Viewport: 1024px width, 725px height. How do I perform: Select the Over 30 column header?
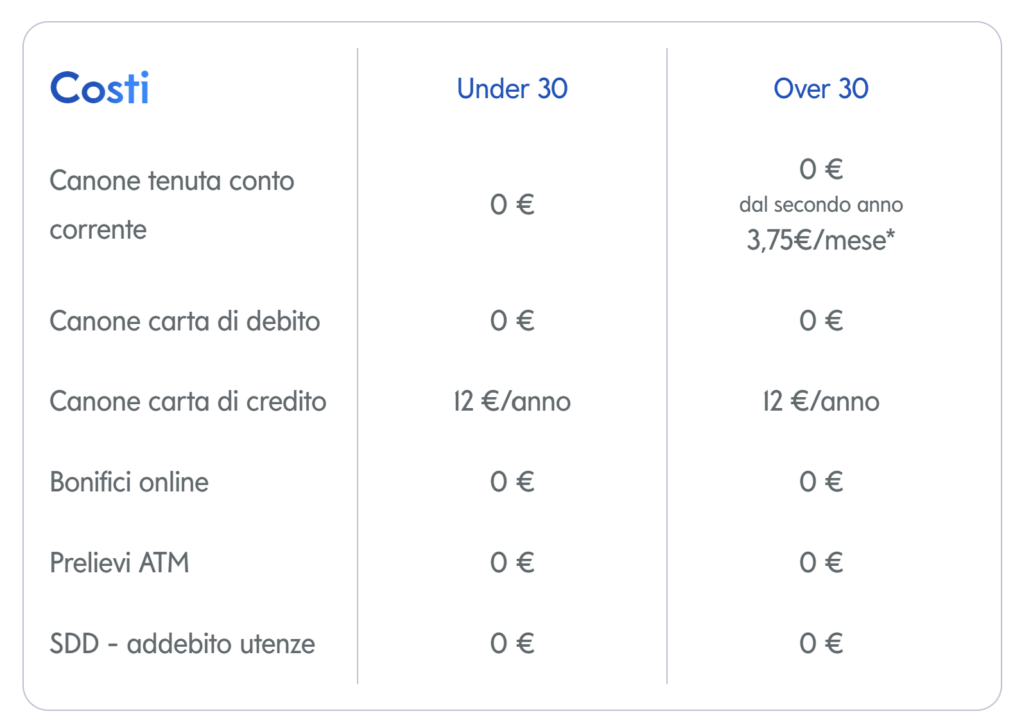pos(821,89)
